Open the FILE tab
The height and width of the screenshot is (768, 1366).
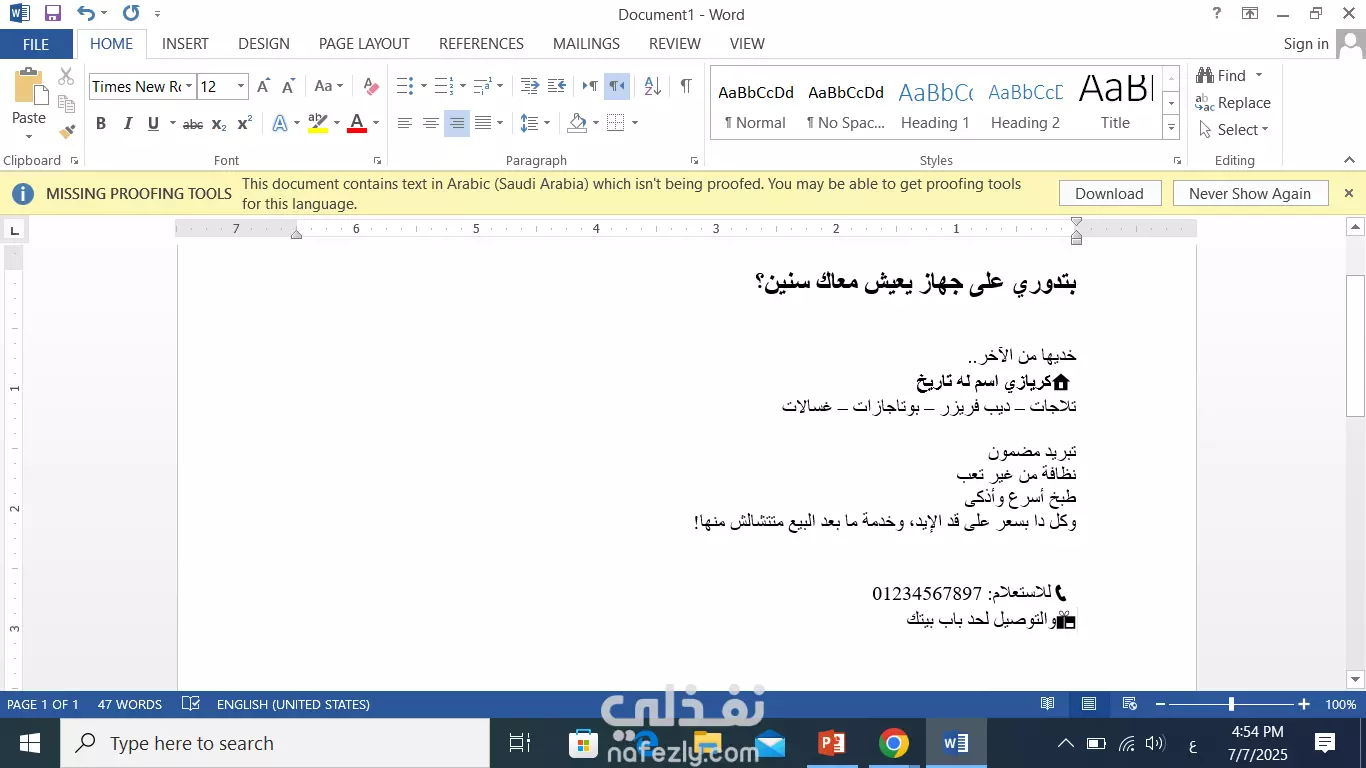tap(36, 44)
